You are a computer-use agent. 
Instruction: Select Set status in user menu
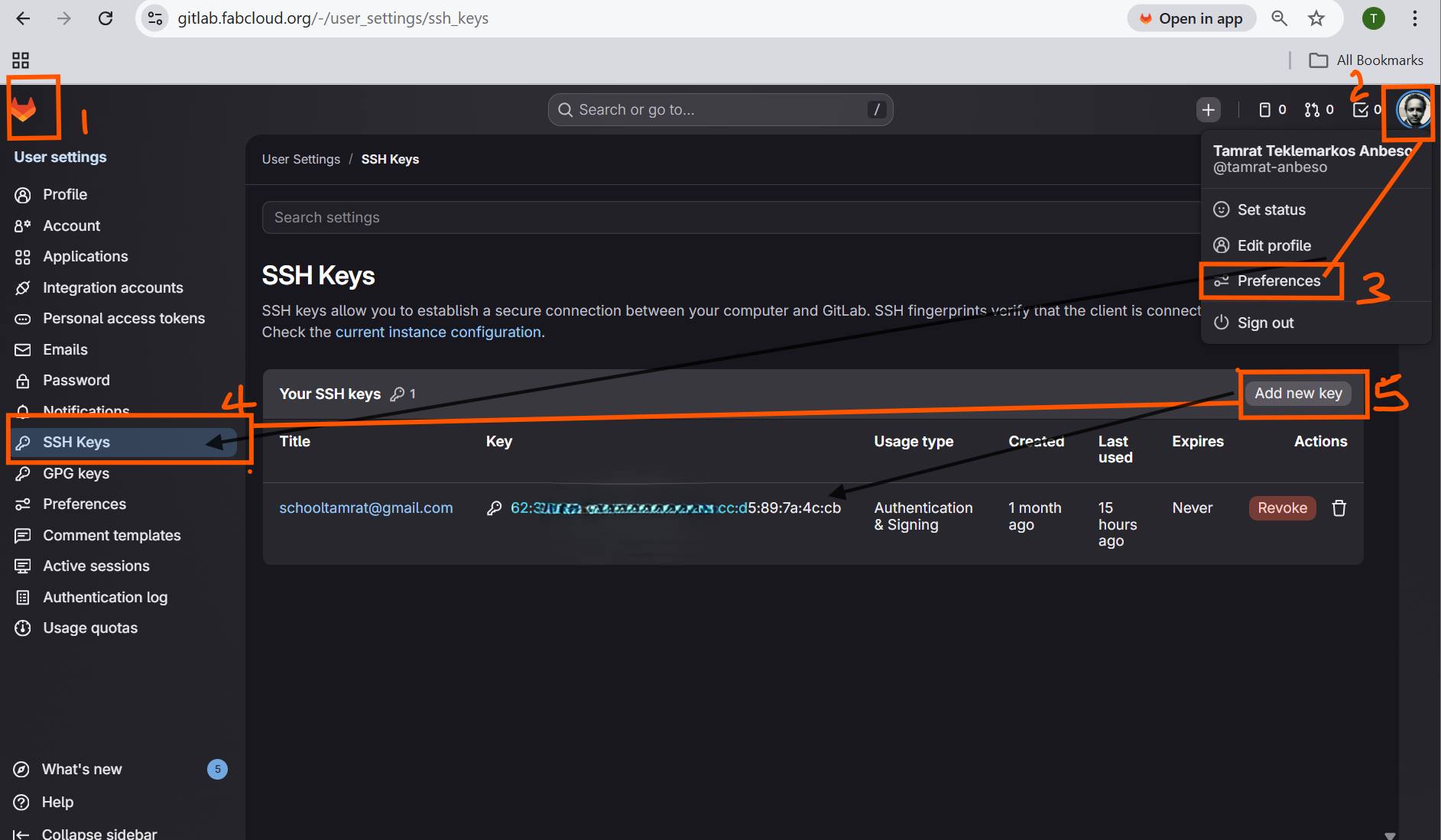pos(1271,210)
